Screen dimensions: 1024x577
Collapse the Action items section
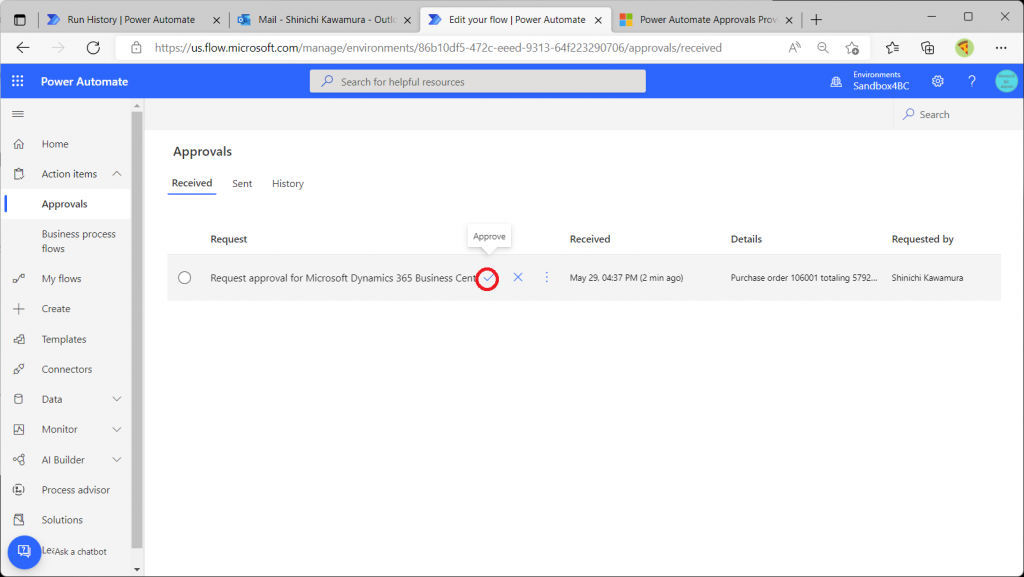tap(117, 174)
